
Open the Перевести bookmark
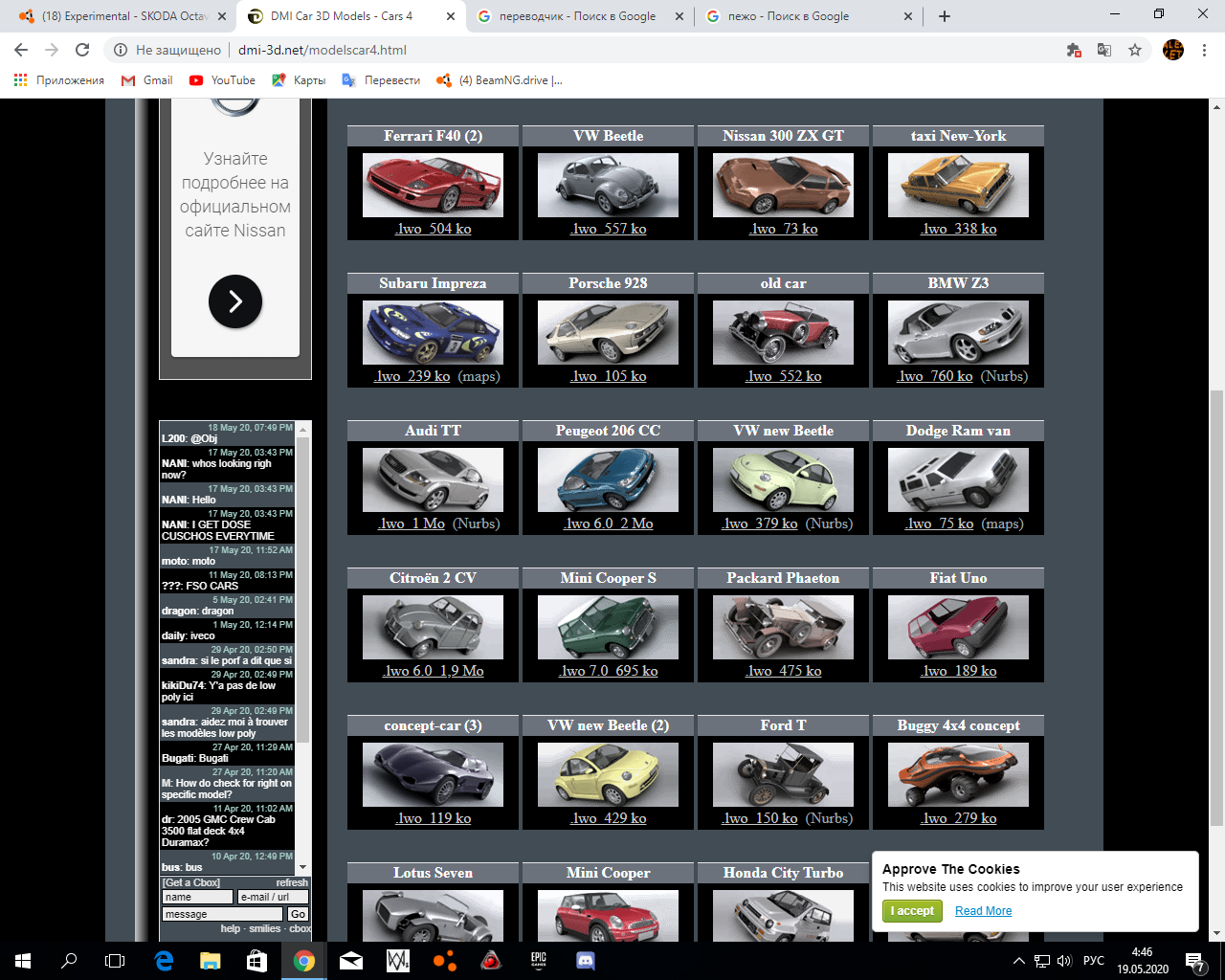381,80
